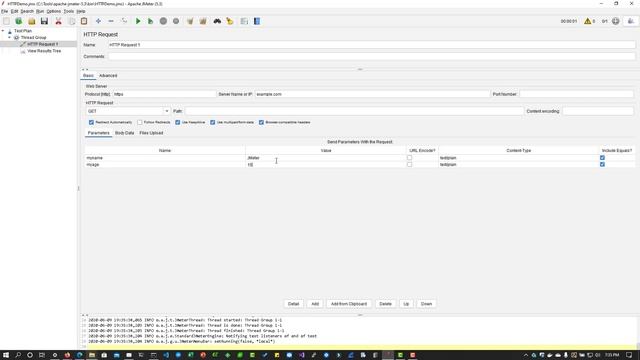Image resolution: width=640 pixels, height=360 pixels.
Task: Click the Up button
Action: pos(406,304)
